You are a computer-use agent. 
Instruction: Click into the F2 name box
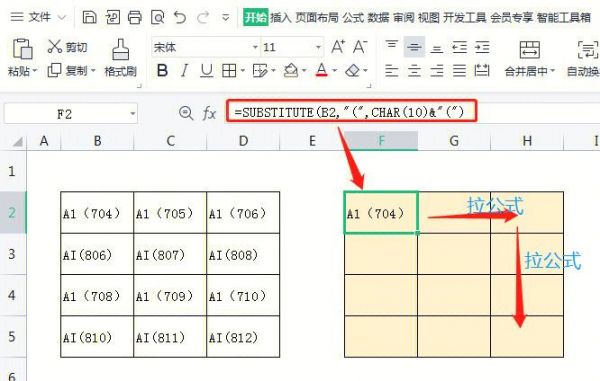pyautogui.click(x=64, y=114)
